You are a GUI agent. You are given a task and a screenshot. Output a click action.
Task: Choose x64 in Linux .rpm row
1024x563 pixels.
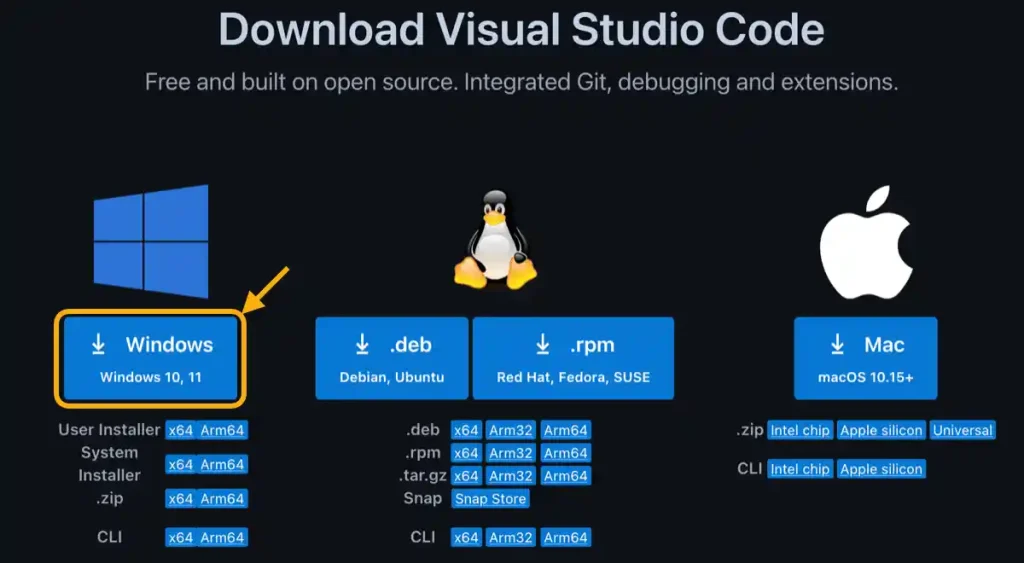tap(466, 453)
